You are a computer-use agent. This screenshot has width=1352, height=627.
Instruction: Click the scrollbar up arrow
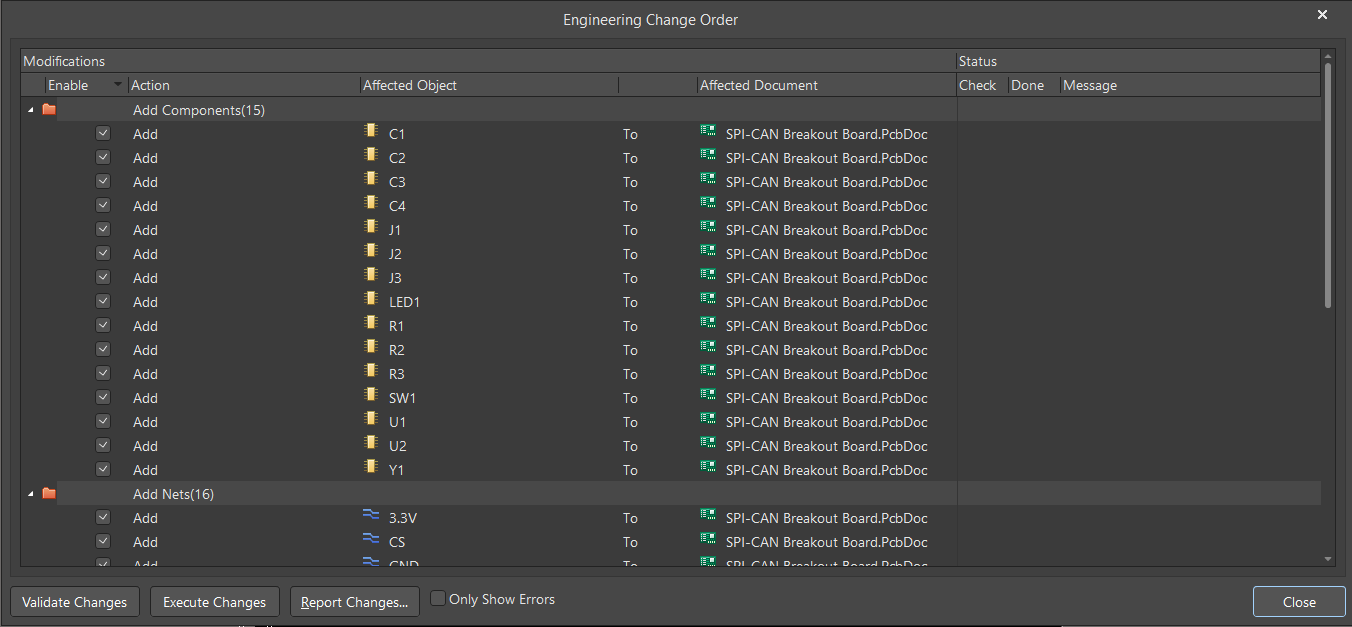1328,55
